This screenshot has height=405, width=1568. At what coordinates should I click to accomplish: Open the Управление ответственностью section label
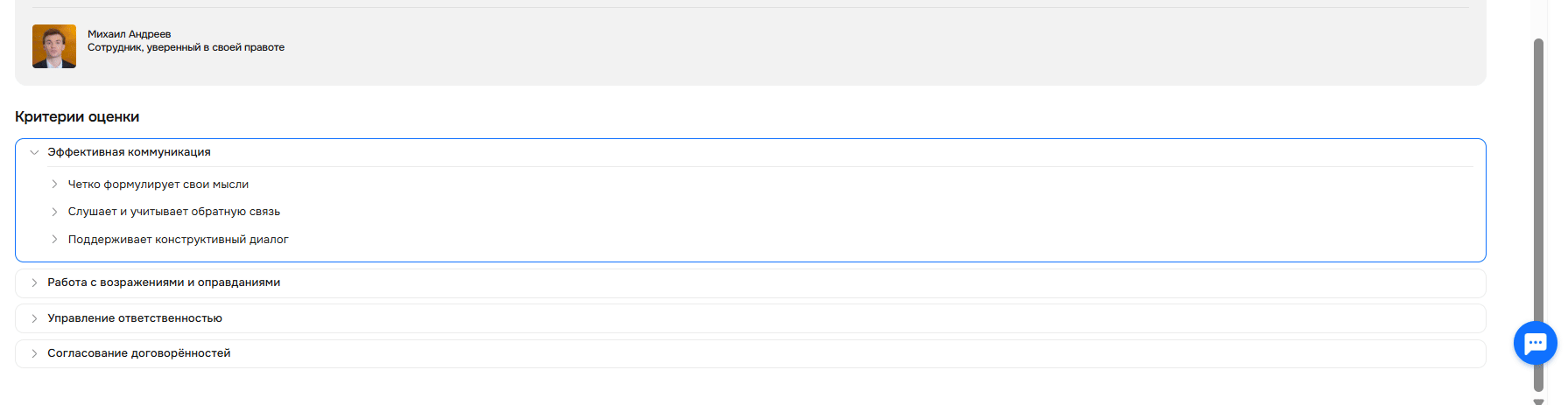click(135, 318)
